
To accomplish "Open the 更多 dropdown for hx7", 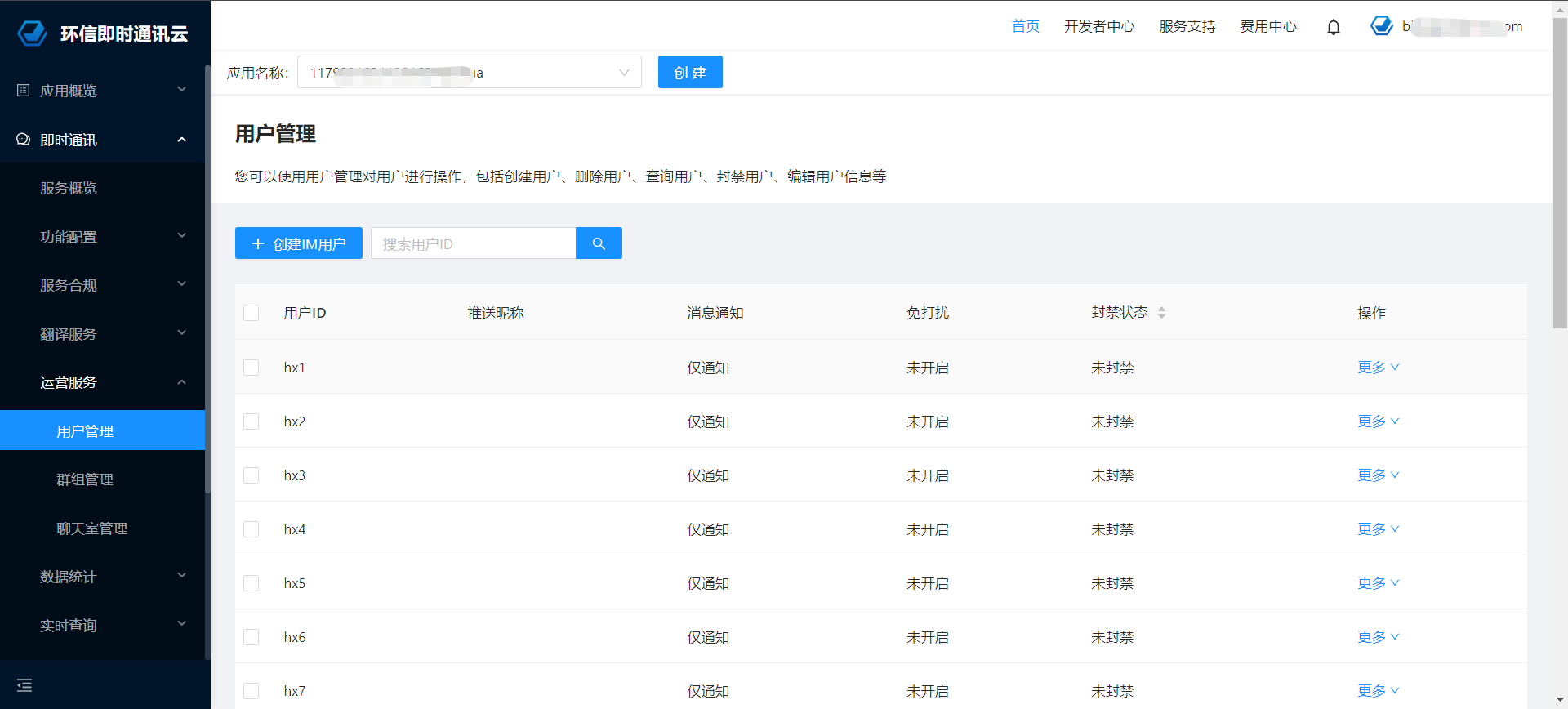I will point(1379,691).
